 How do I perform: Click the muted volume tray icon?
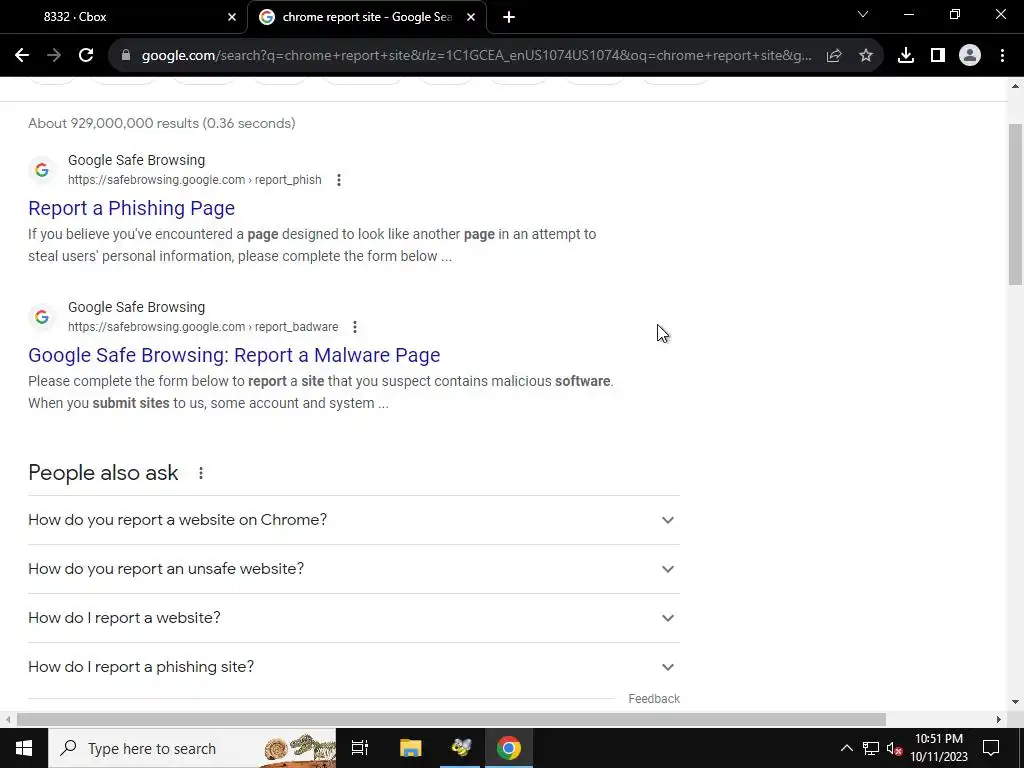pyautogui.click(x=895, y=748)
